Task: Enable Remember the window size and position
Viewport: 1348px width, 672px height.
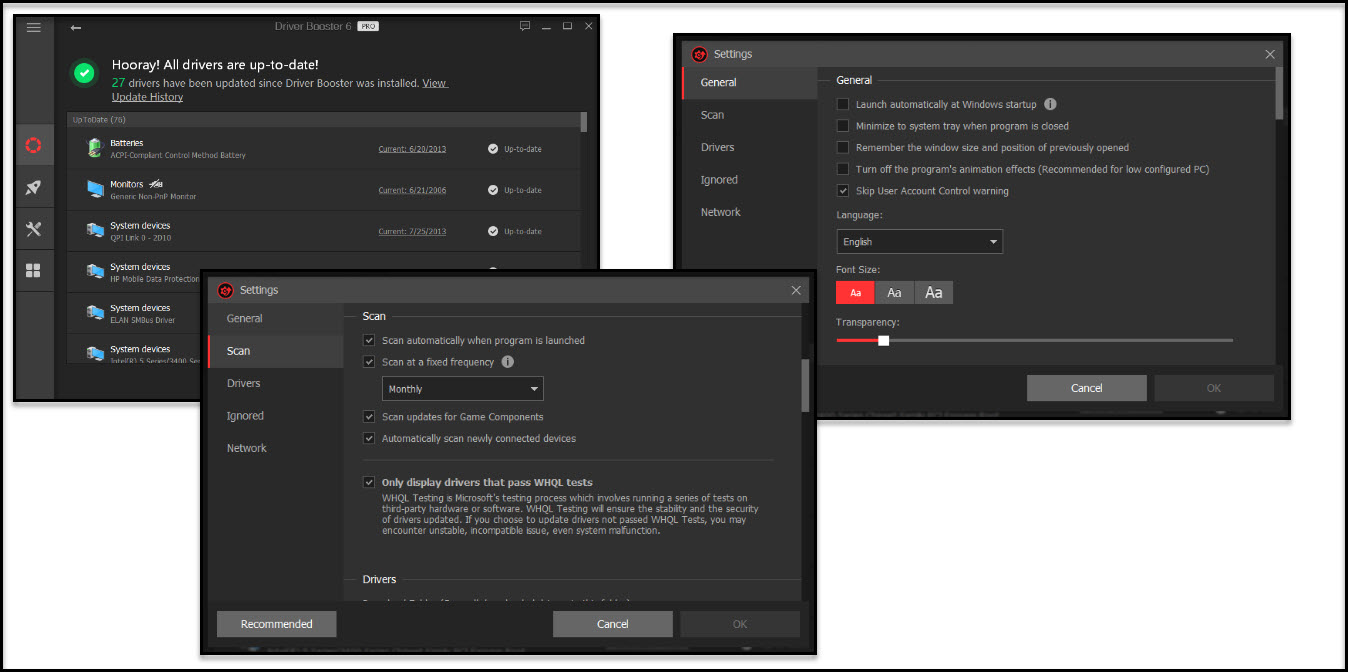Action: point(843,148)
